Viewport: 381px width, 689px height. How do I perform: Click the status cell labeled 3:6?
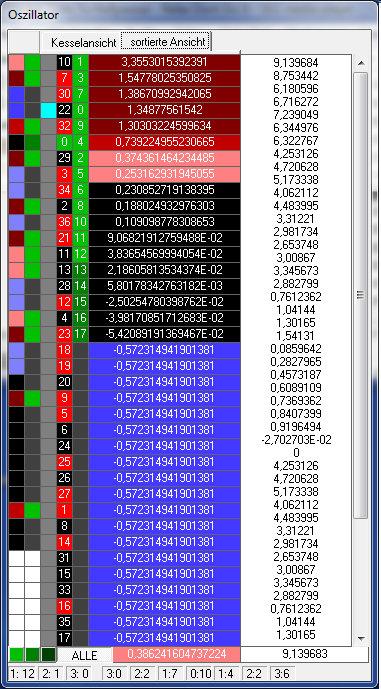[283, 674]
